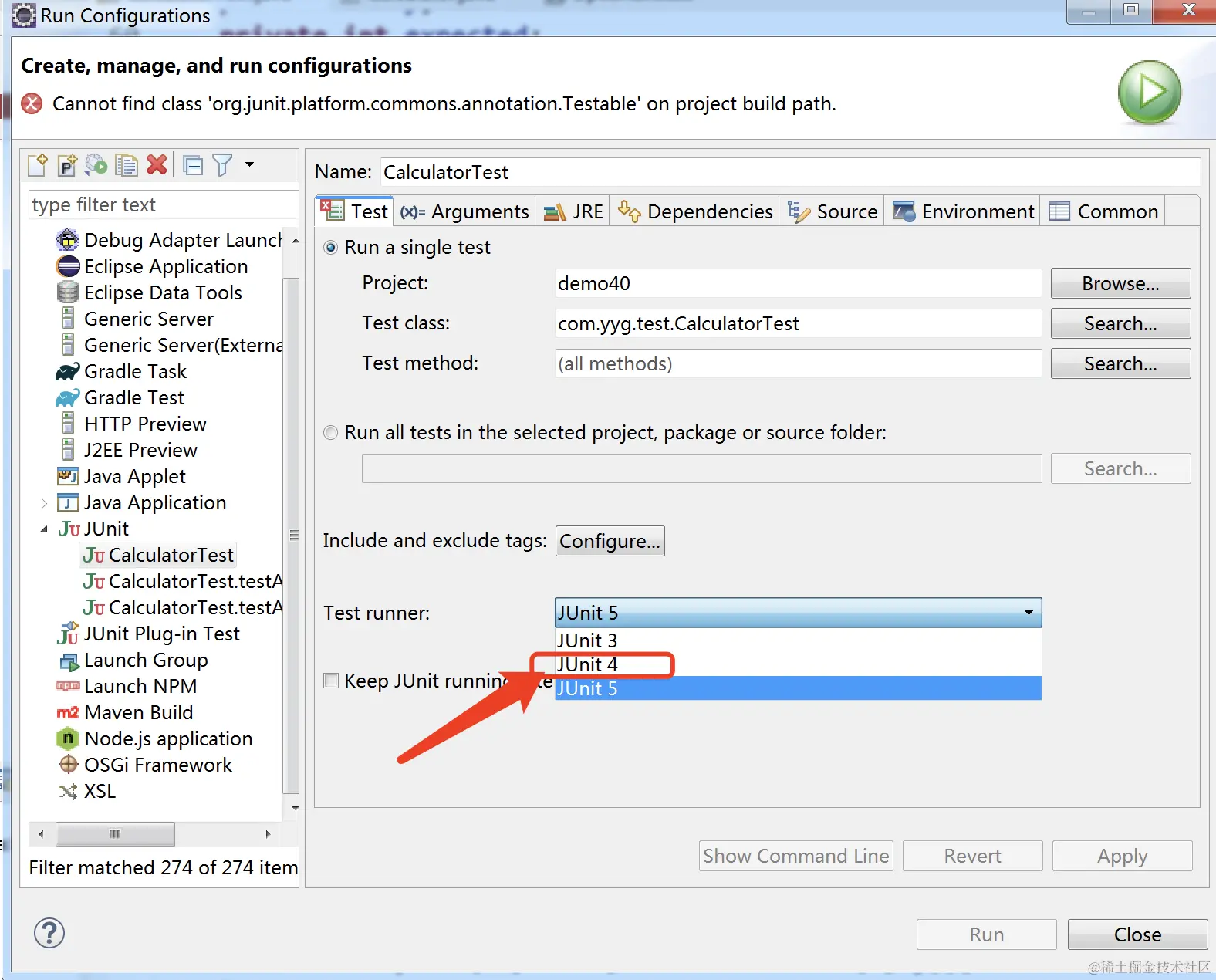
Task: Click New prototype configuration icon
Action: [x=67, y=164]
